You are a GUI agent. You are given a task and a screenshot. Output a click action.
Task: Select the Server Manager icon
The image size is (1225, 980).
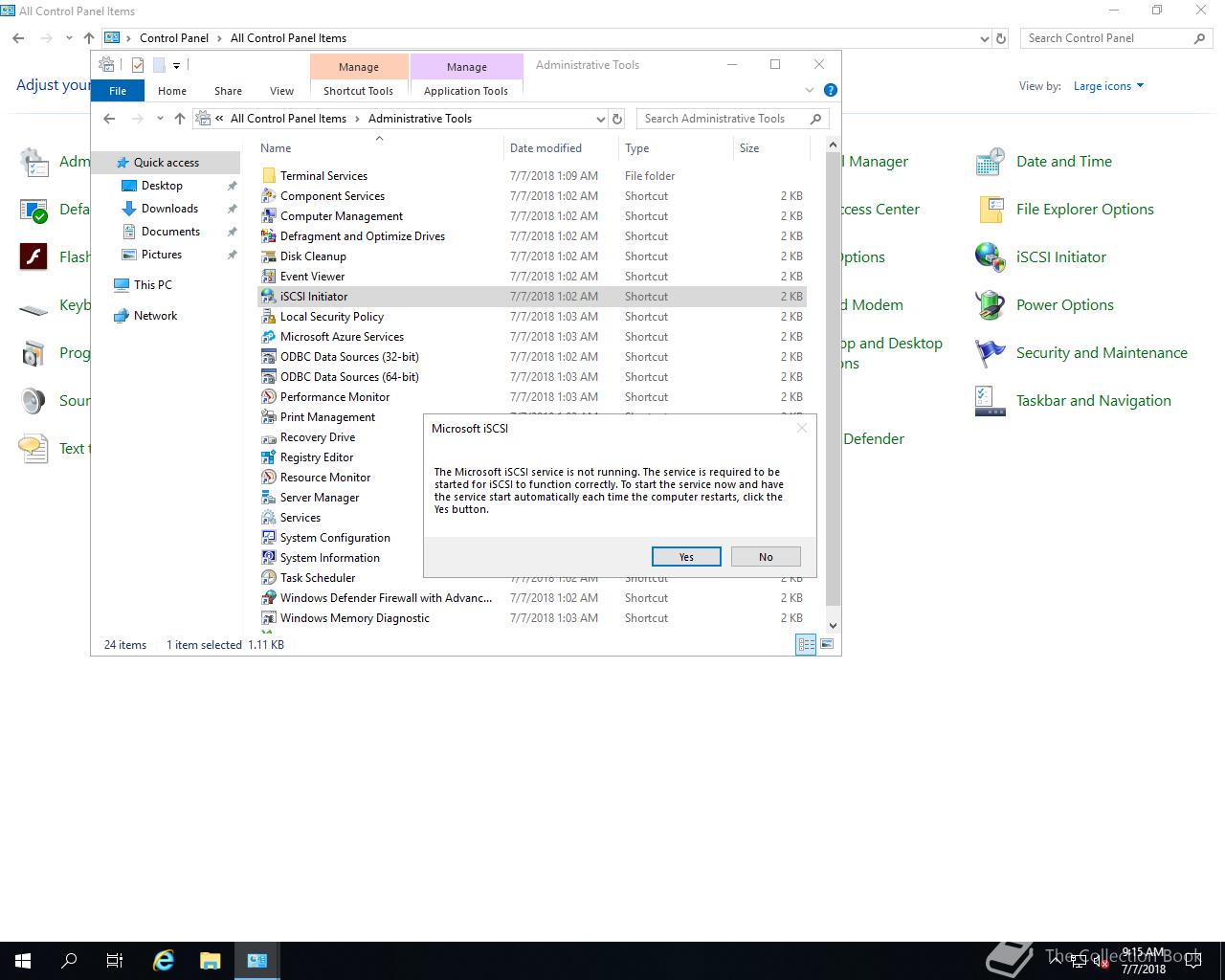click(x=269, y=498)
